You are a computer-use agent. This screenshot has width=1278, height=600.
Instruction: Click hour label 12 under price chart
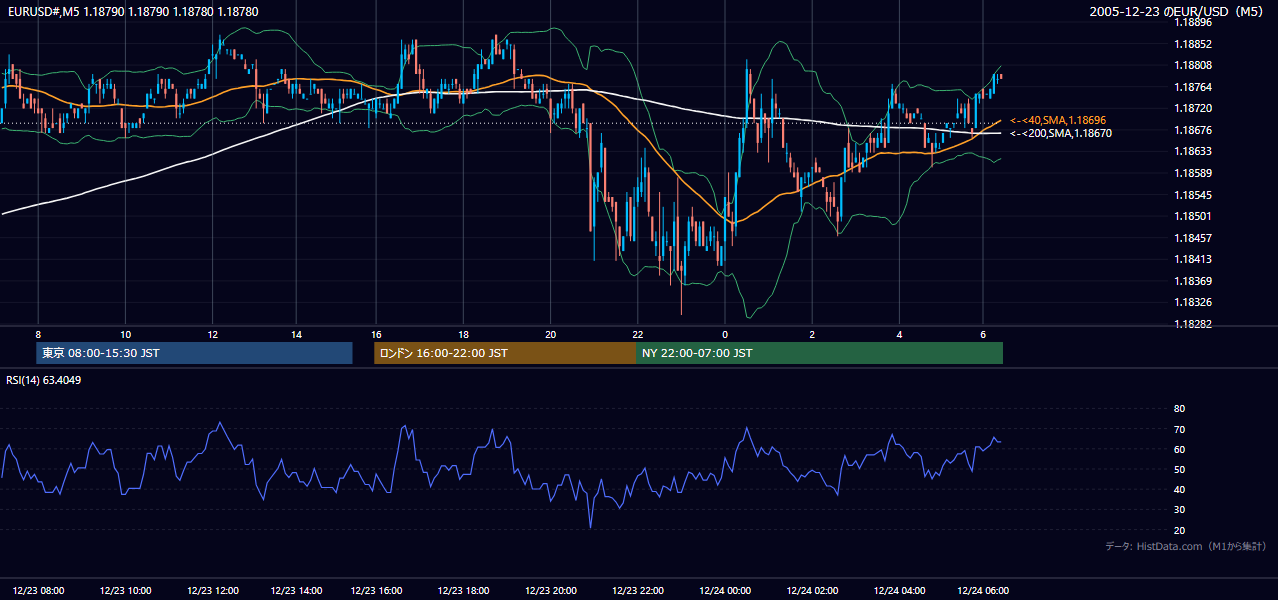pos(212,334)
